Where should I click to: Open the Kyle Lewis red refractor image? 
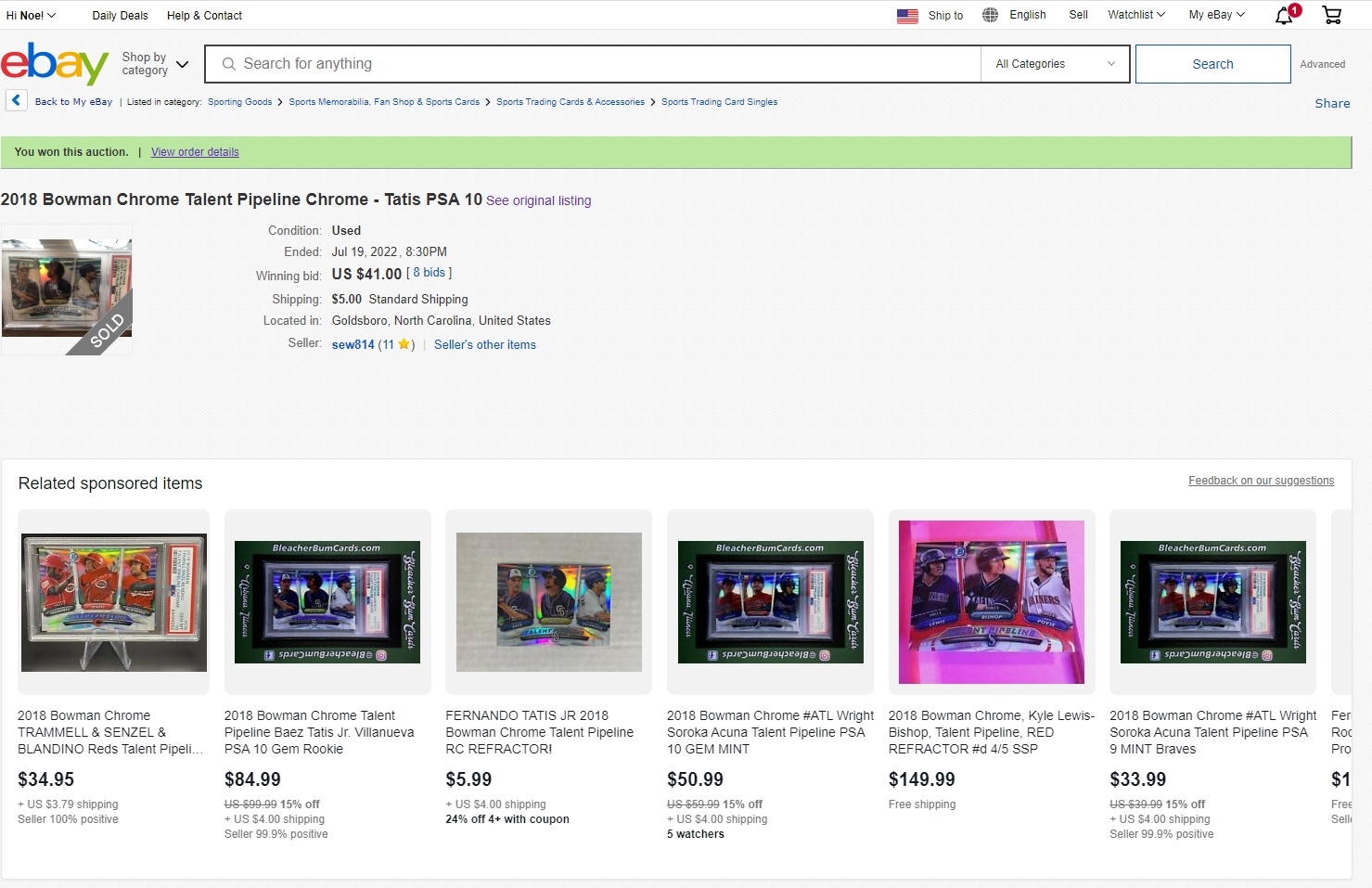click(x=992, y=602)
